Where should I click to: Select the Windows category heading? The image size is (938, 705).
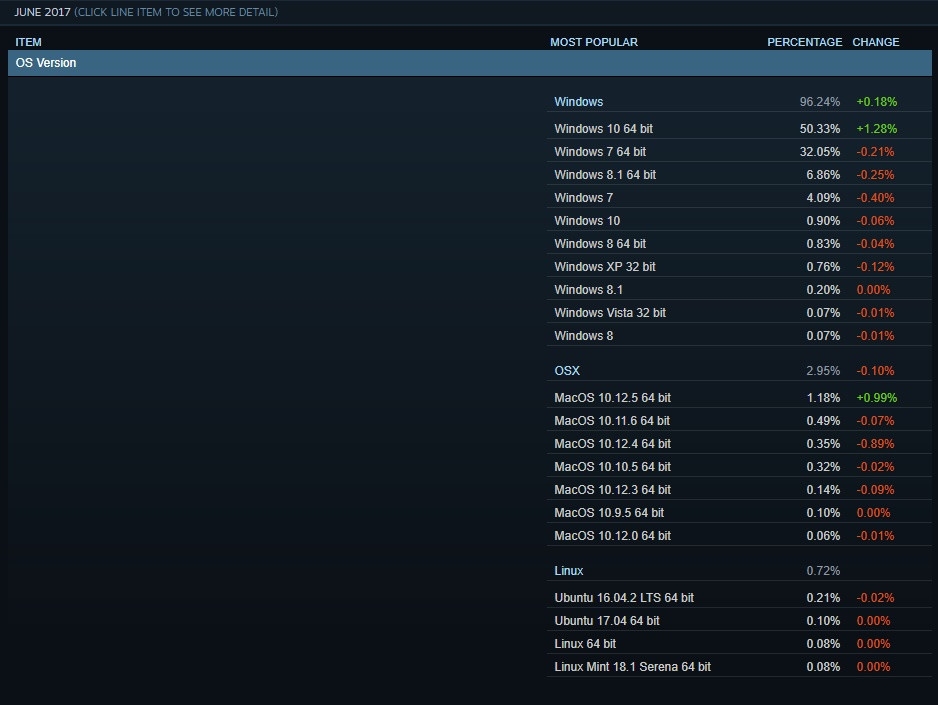click(578, 102)
